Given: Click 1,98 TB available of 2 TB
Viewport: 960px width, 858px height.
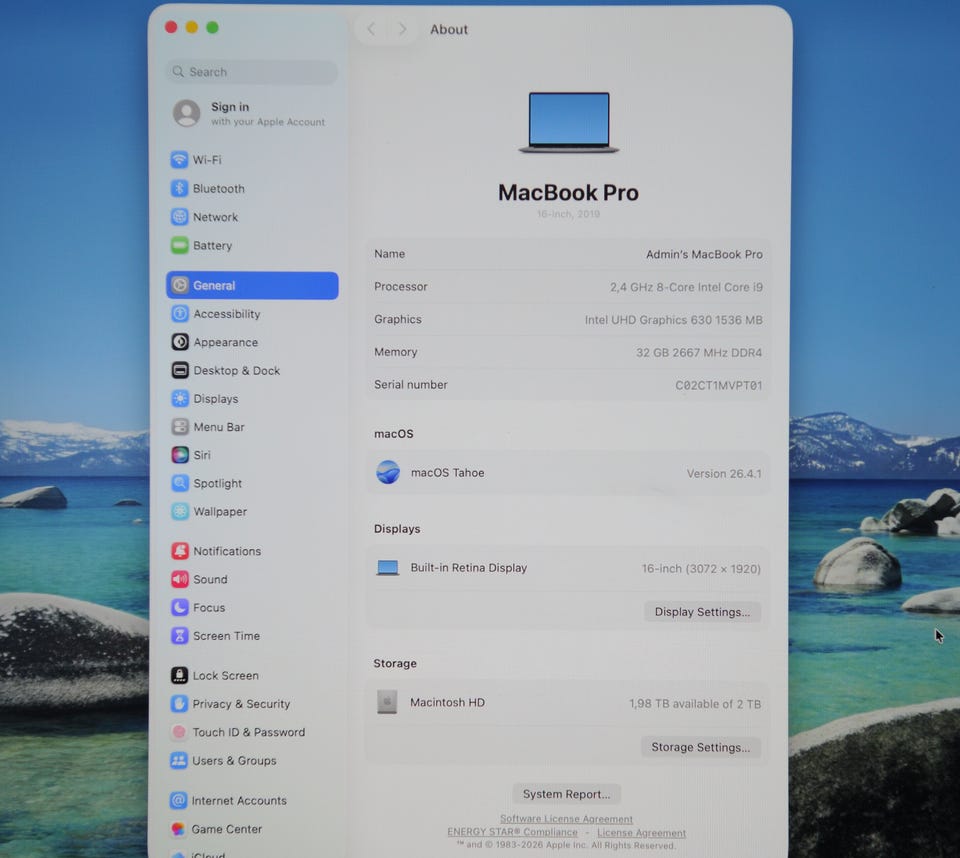Looking at the screenshot, I should click(x=695, y=704).
